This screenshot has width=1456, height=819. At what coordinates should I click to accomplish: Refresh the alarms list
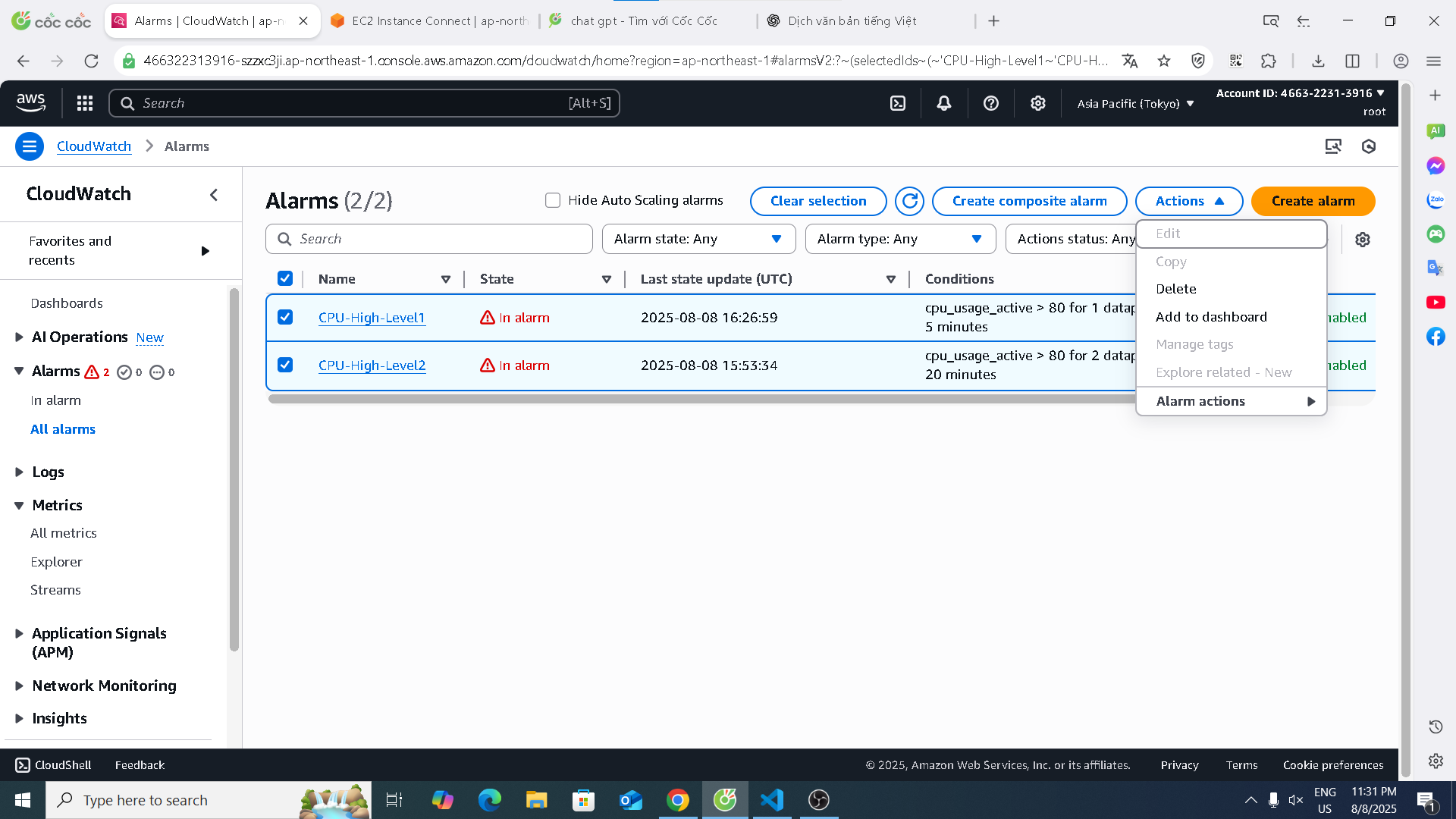[x=909, y=201]
